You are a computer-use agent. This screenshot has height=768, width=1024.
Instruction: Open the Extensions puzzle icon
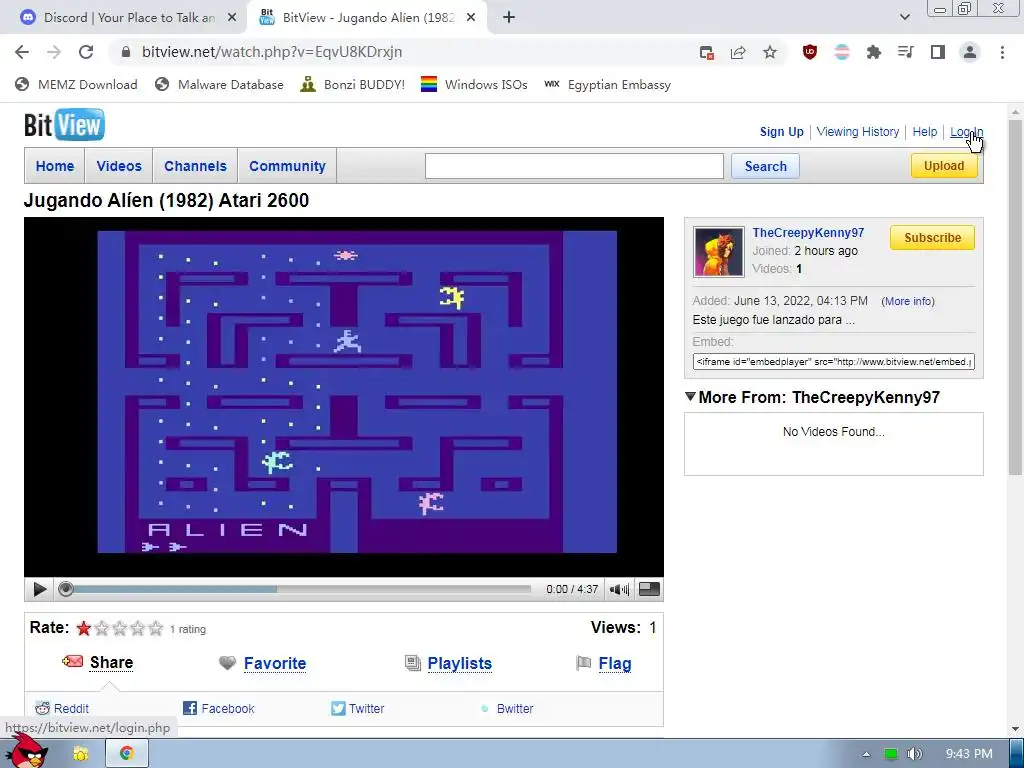(874, 52)
